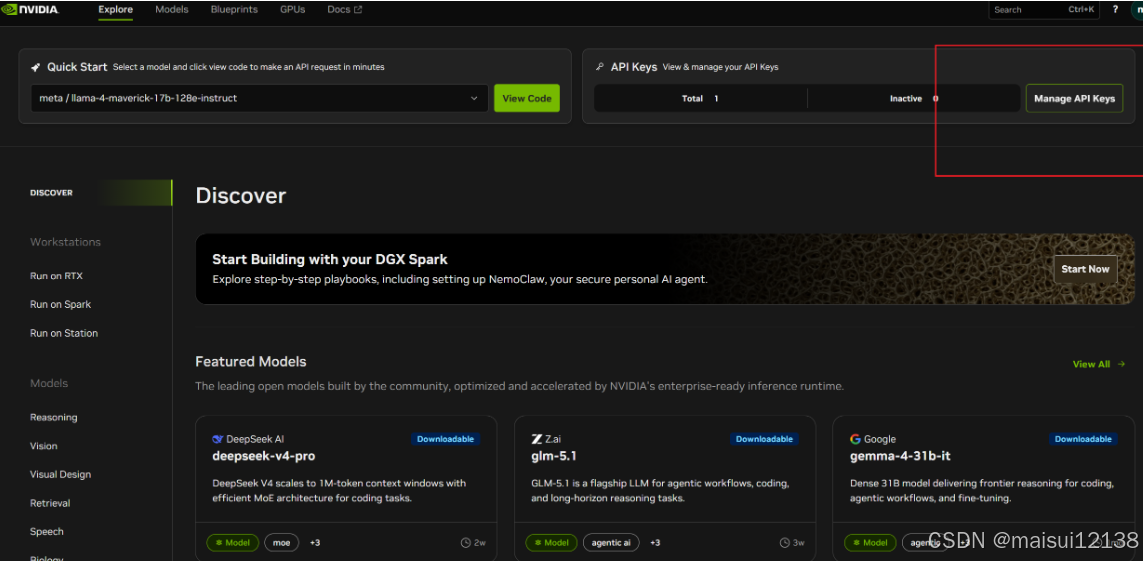1143x561 pixels.
Task: Open Run on RTX sidebar link
Action: tap(56, 276)
